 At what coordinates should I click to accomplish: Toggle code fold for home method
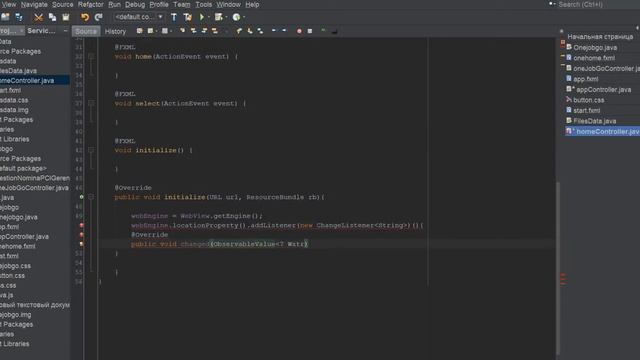(91, 57)
